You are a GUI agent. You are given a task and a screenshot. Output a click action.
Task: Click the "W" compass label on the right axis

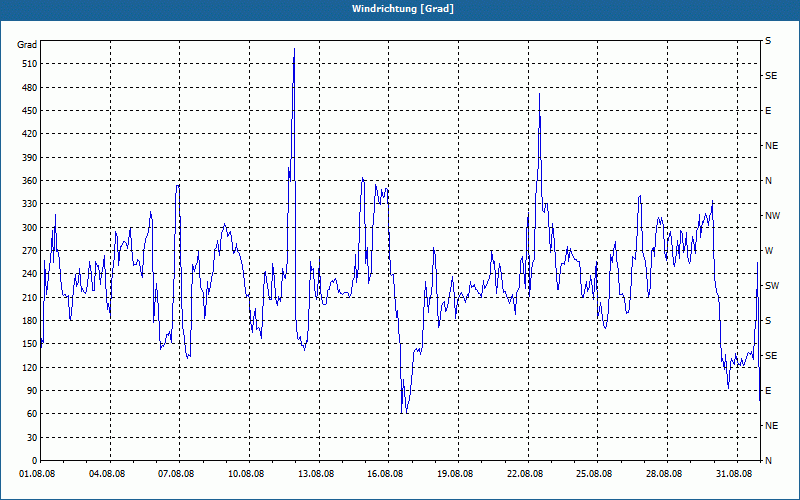(769, 251)
